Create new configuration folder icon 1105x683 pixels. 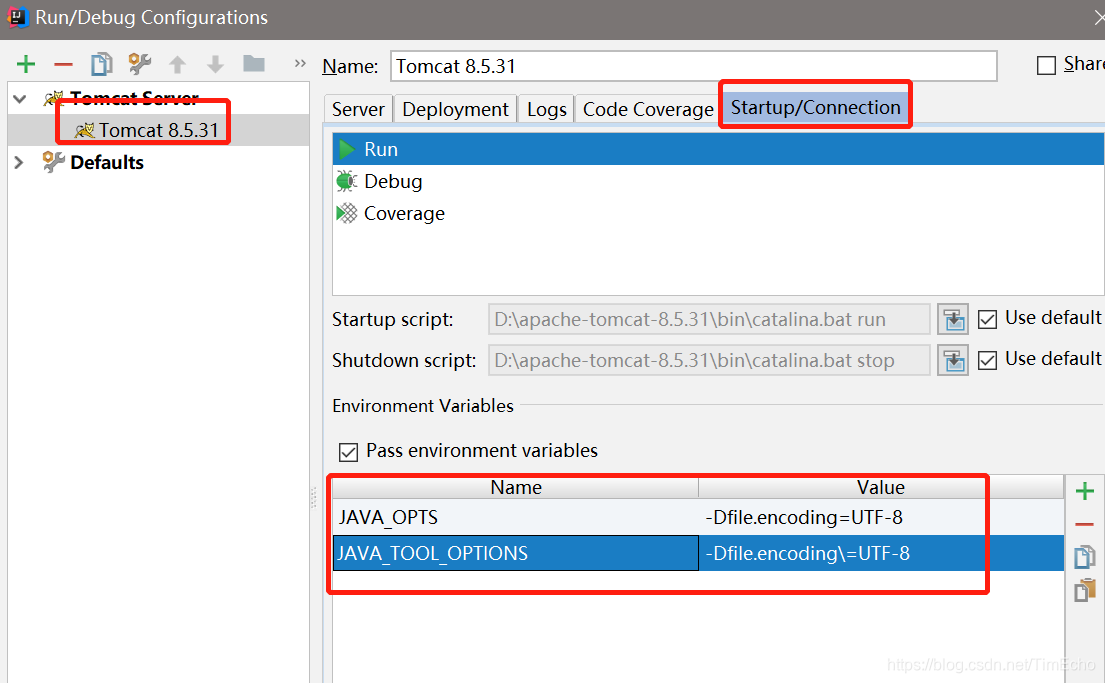click(x=254, y=63)
